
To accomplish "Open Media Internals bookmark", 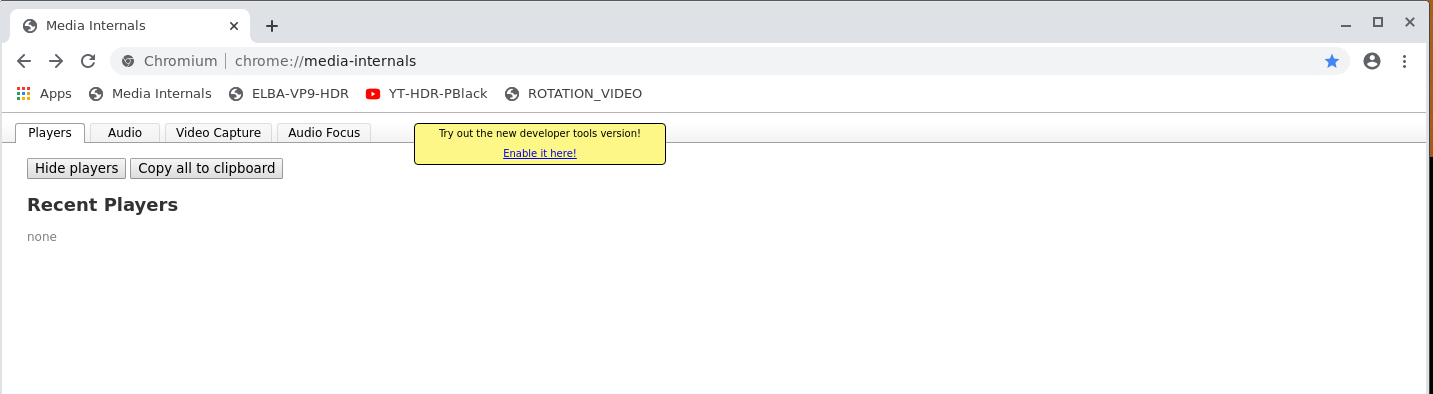I will [x=150, y=93].
